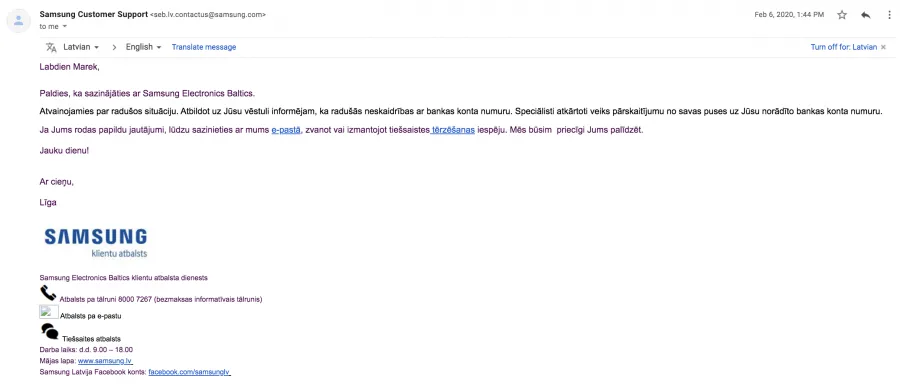The image size is (900, 387).
Task: Open facebook.com/samsunglv link
Action: coord(189,372)
